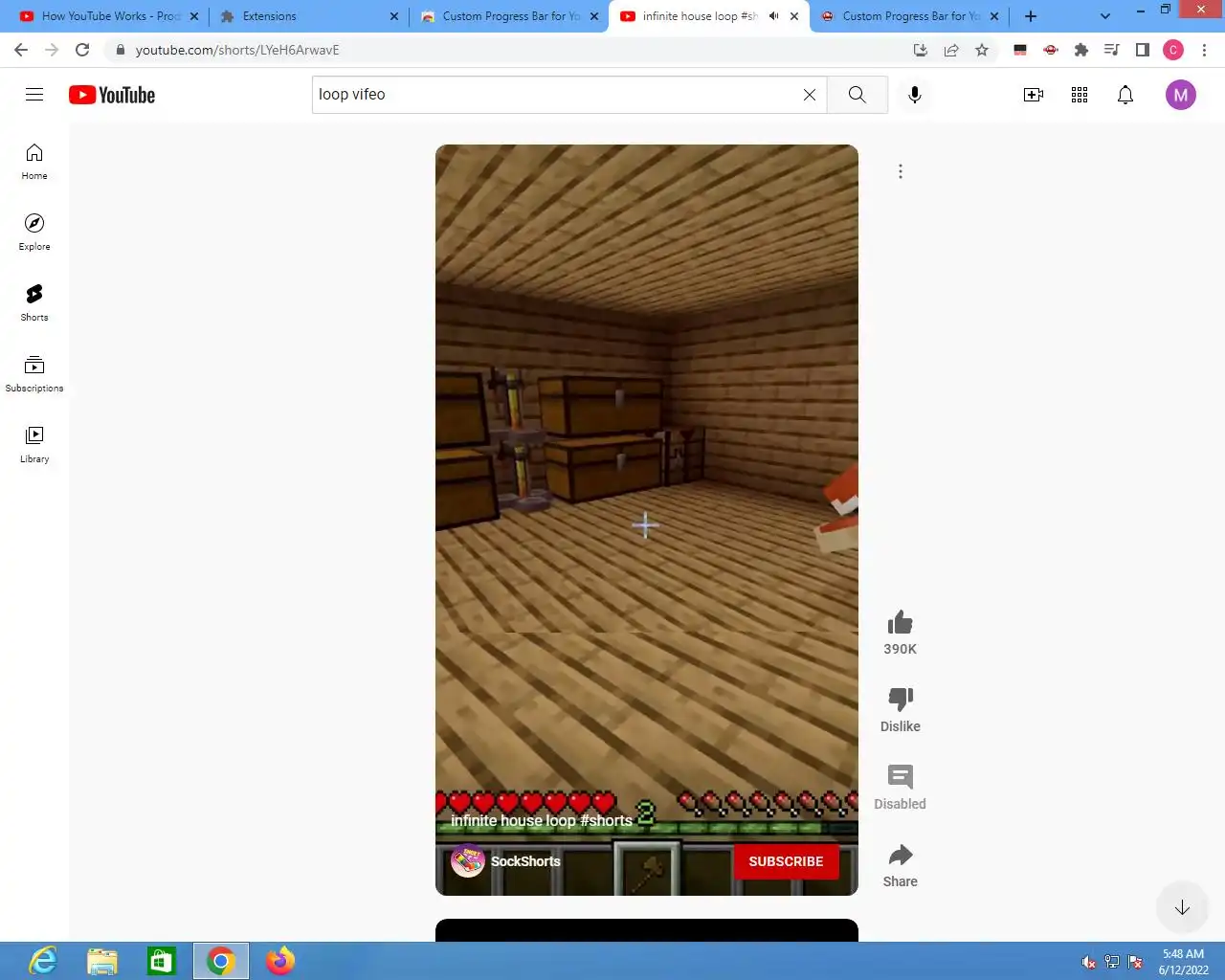Click the muted volume tray icon

pos(1088,962)
